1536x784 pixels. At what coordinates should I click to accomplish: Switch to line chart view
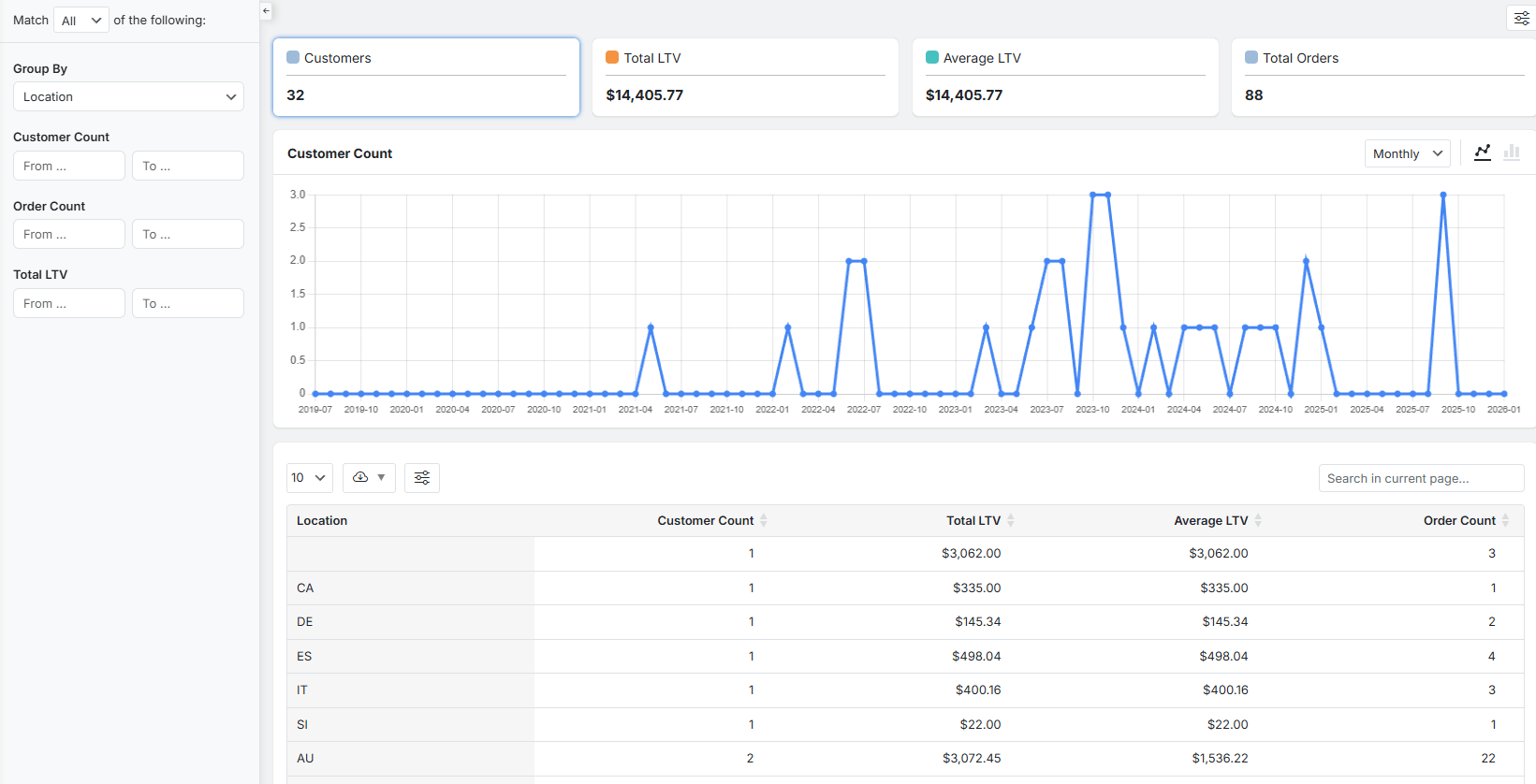(1483, 152)
